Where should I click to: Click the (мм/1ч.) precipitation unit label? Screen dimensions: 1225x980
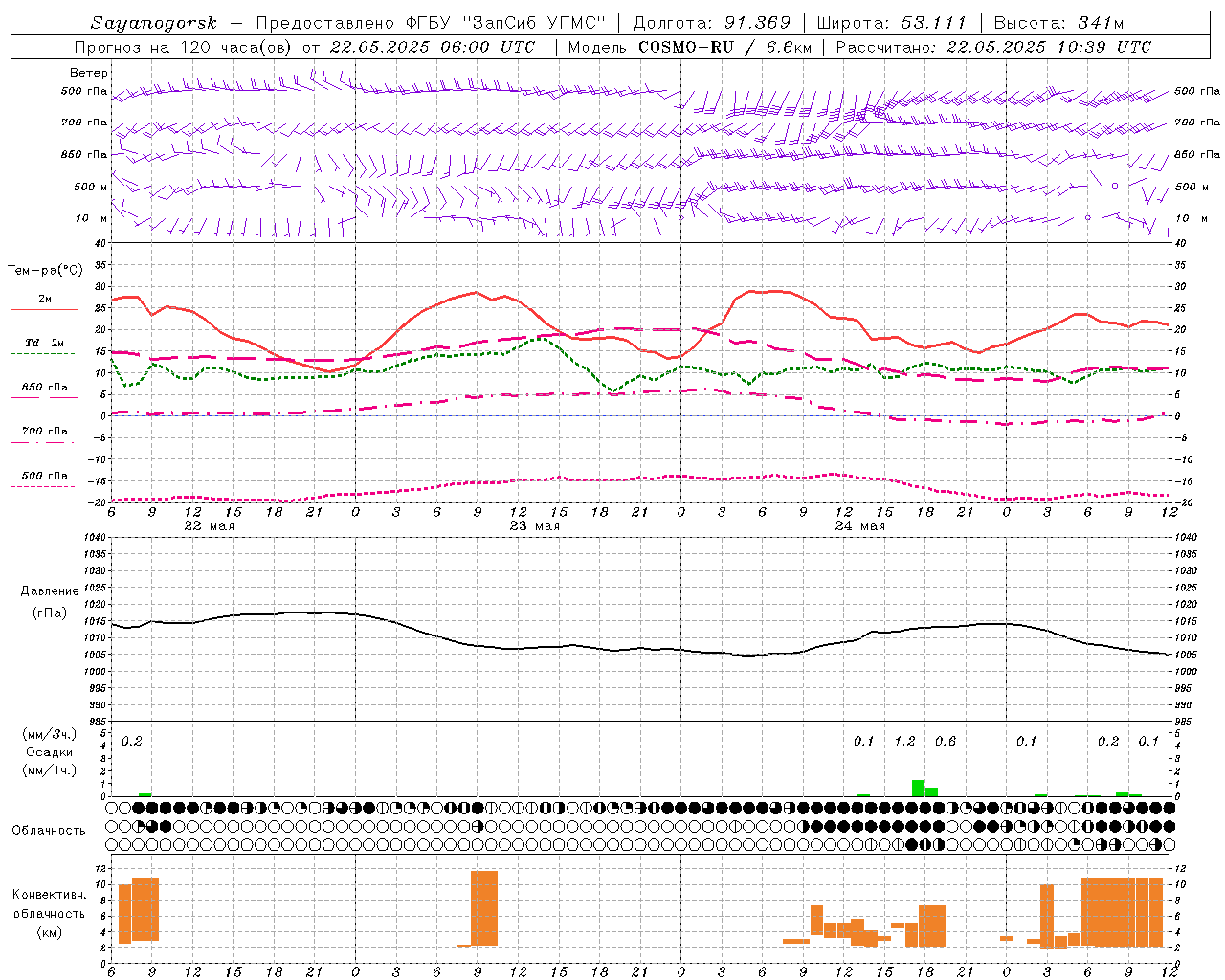[x=50, y=770]
